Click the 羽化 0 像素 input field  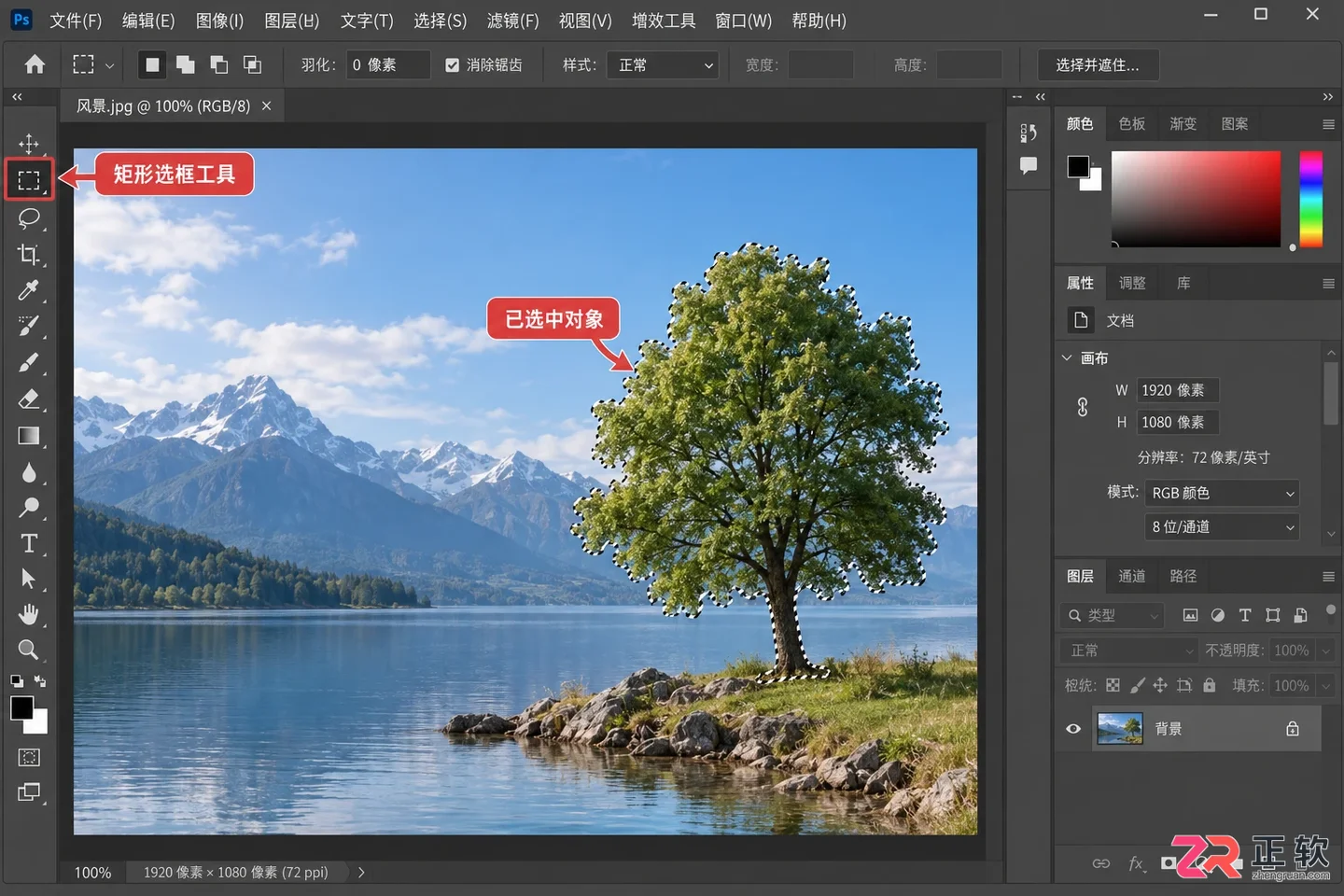[387, 65]
